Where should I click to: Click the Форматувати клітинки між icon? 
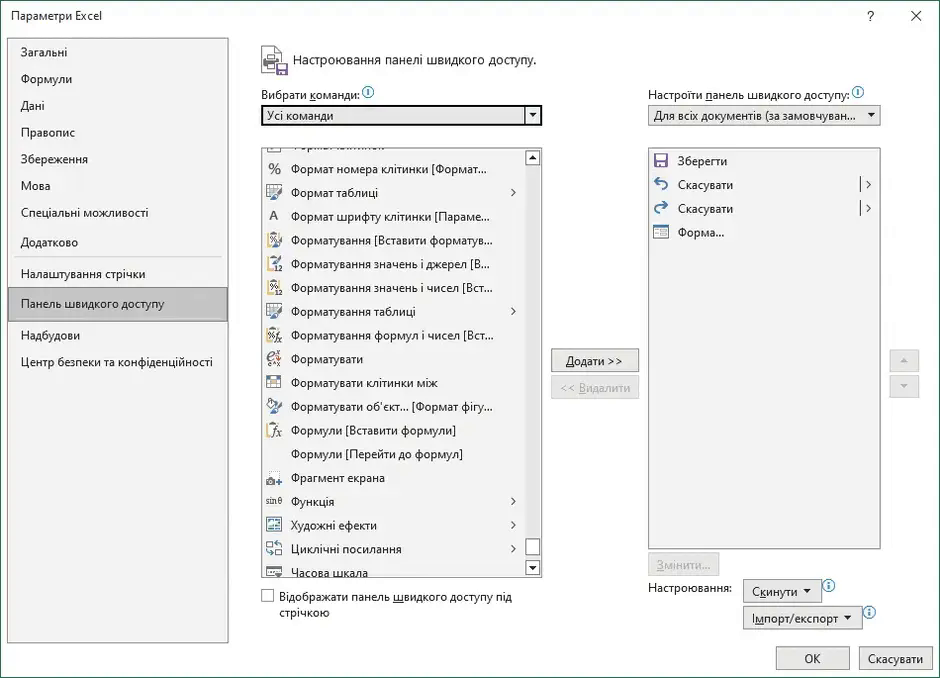pyautogui.click(x=274, y=382)
